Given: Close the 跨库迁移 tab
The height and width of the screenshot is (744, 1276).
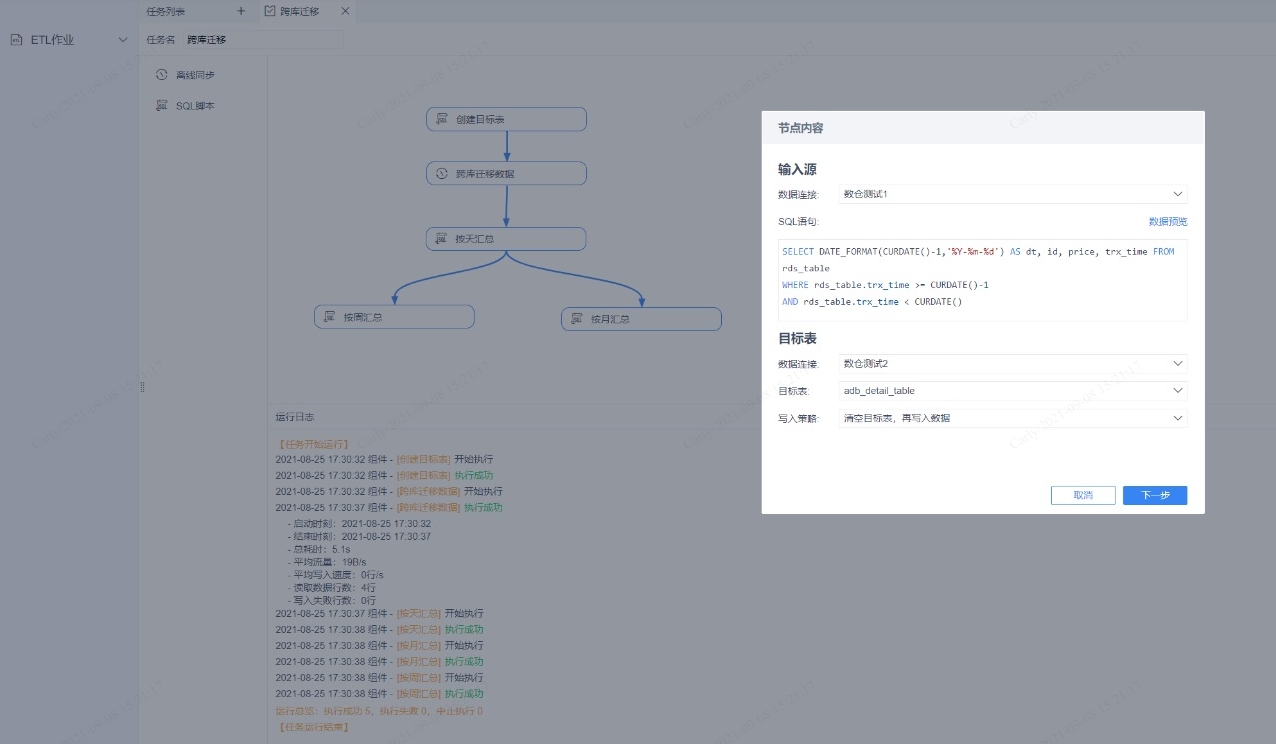Looking at the screenshot, I should tap(345, 11).
